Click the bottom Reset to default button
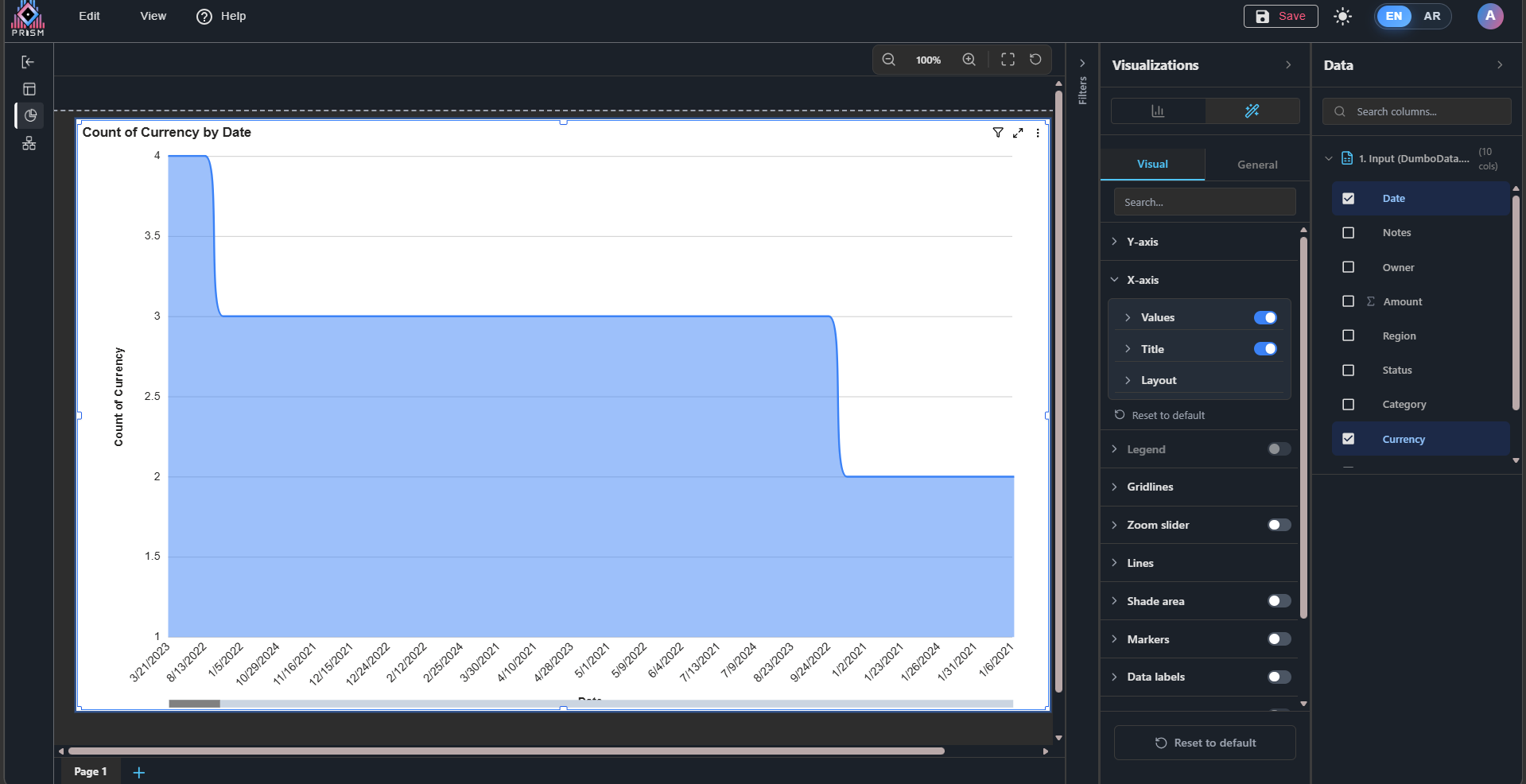Viewport: 1526px width, 784px height. (x=1205, y=743)
